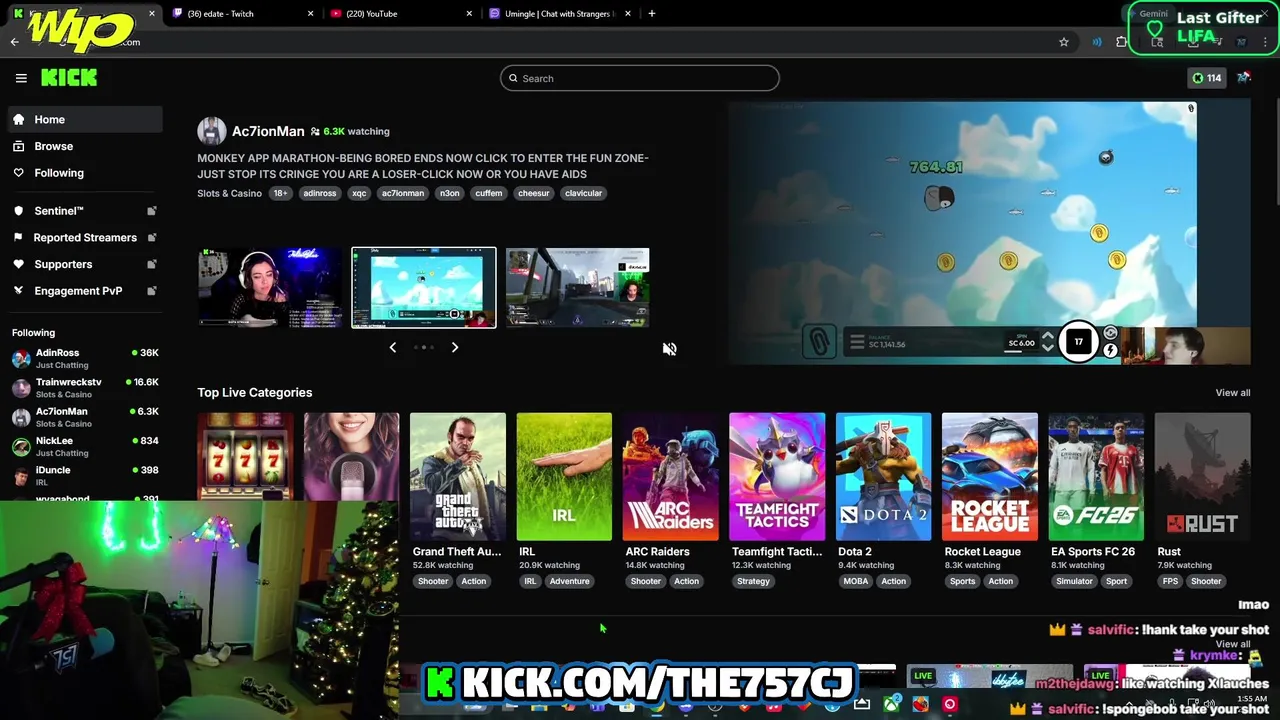
Task: Open the Rust category card
Action: pos(1203,477)
